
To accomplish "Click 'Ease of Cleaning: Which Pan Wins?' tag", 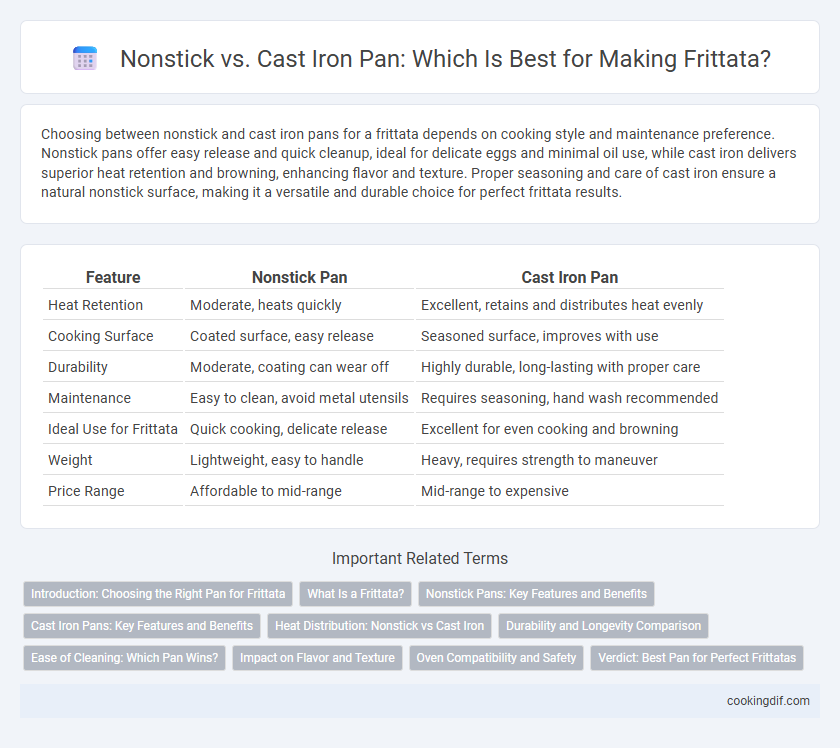I will (x=124, y=658).
